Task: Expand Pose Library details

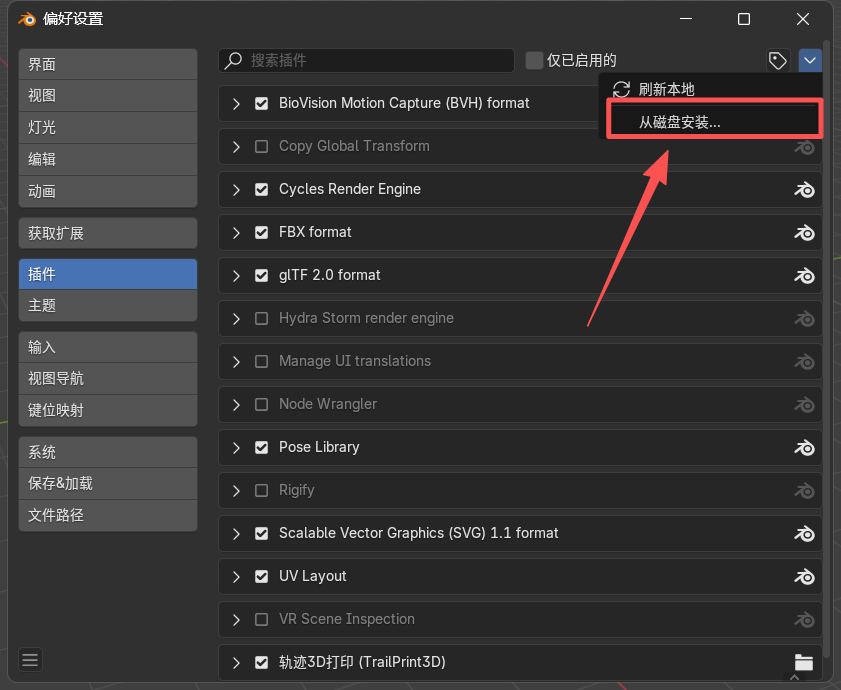Action: 236,447
